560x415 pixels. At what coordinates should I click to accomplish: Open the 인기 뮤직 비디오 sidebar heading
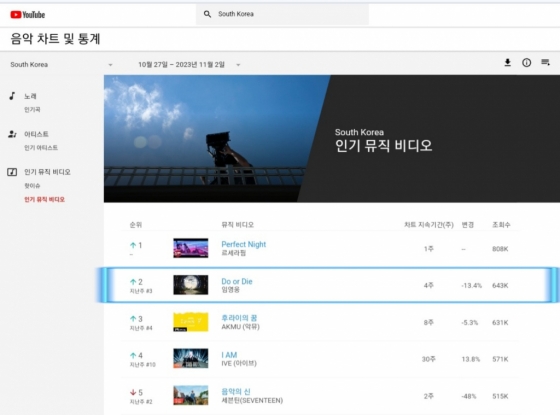coord(48,172)
